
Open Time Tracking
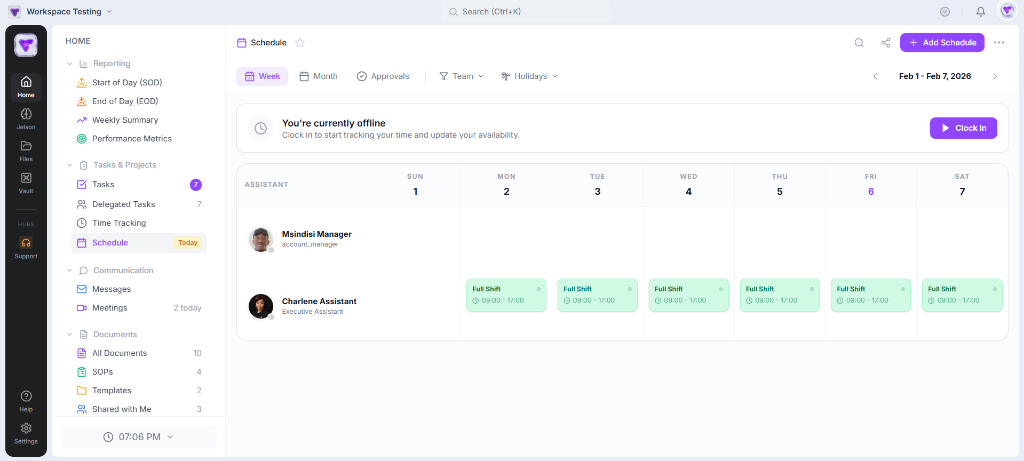pyautogui.click(x=138, y=223)
